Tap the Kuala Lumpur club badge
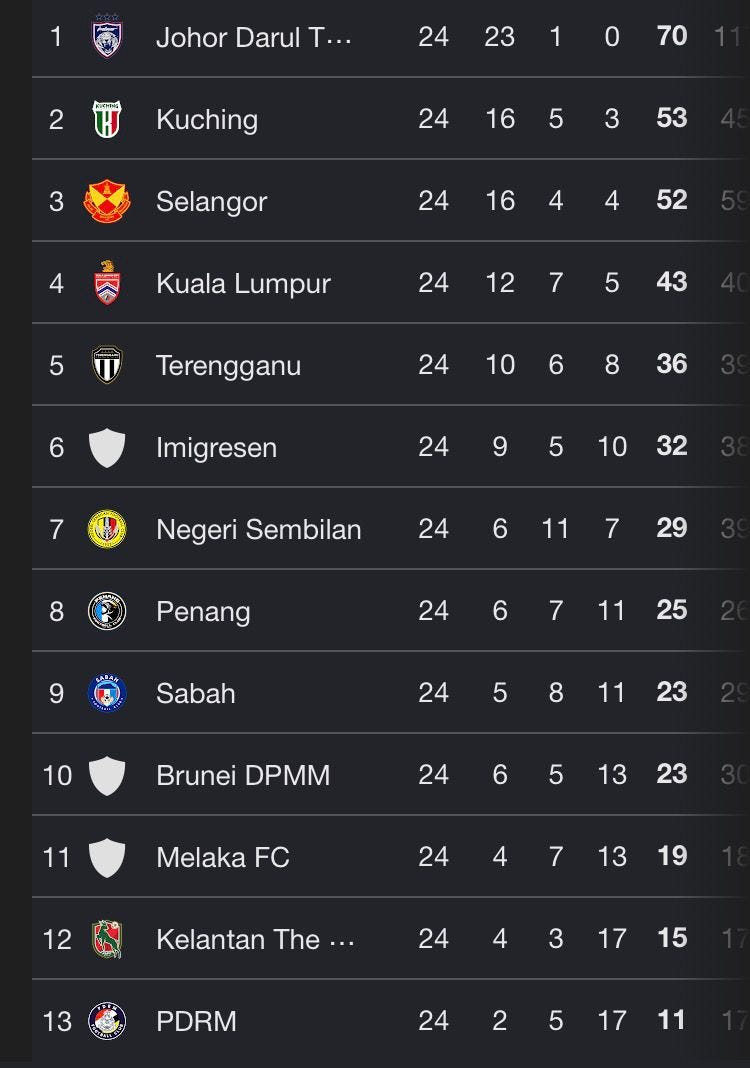This screenshot has width=750, height=1068. [x=107, y=282]
